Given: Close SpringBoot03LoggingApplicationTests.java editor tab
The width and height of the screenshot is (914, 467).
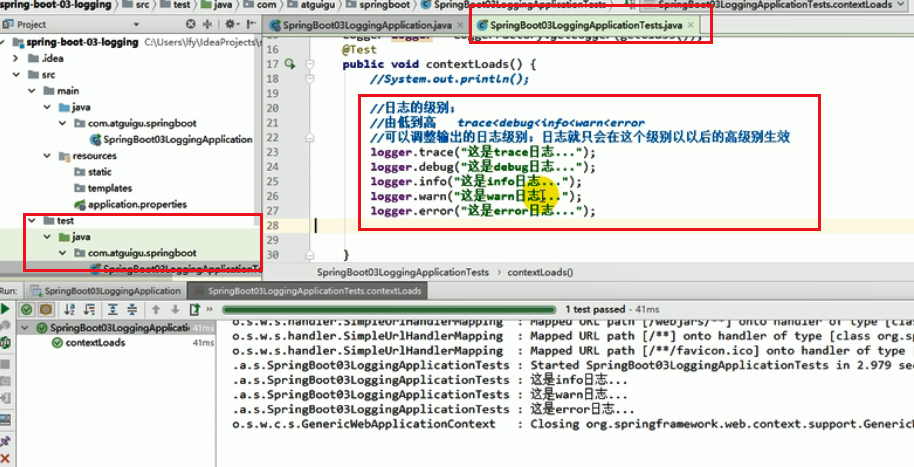Looking at the screenshot, I should click(x=690, y=25).
